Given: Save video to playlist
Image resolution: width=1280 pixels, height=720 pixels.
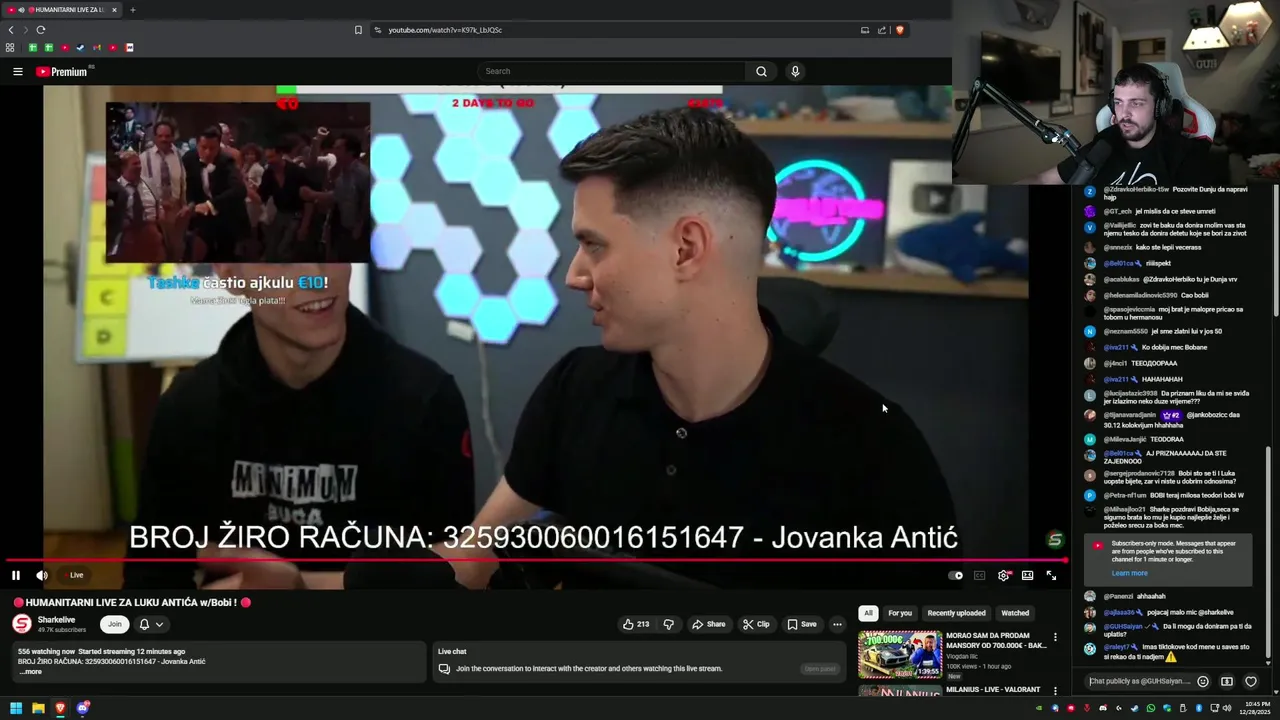Looking at the screenshot, I should coord(802,624).
